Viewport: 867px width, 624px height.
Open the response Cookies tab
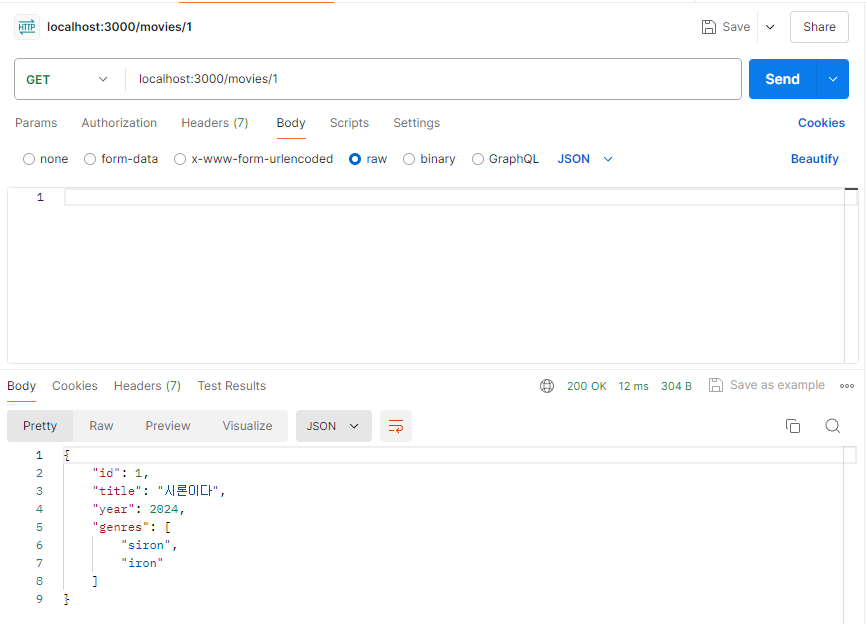coord(75,386)
